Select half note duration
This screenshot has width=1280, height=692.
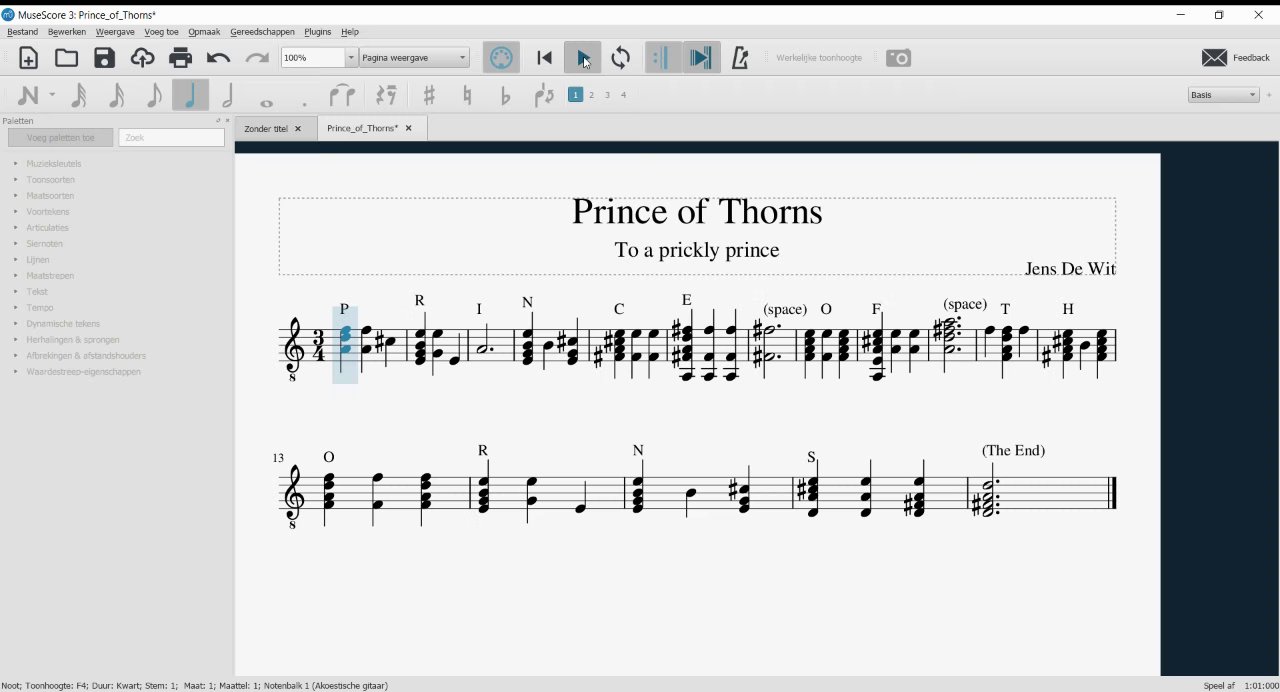(x=228, y=95)
